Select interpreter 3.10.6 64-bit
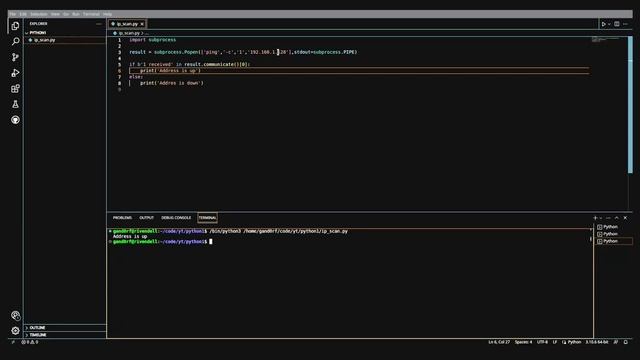Viewport: 640px width, 360px height. (x=597, y=342)
